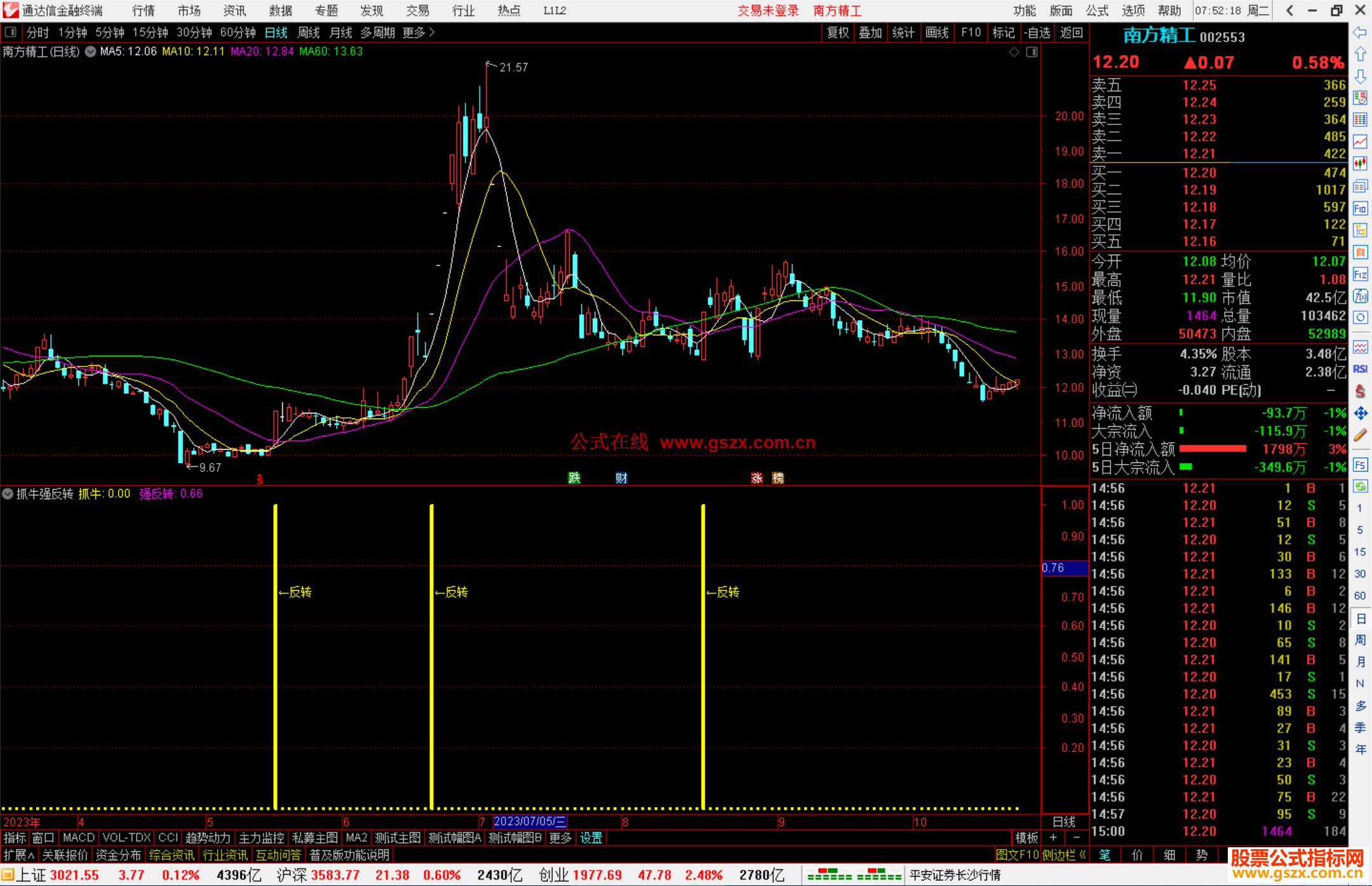
Task: Click the 2023/07/05 date marker on timeline
Action: [x=529, y=821]
